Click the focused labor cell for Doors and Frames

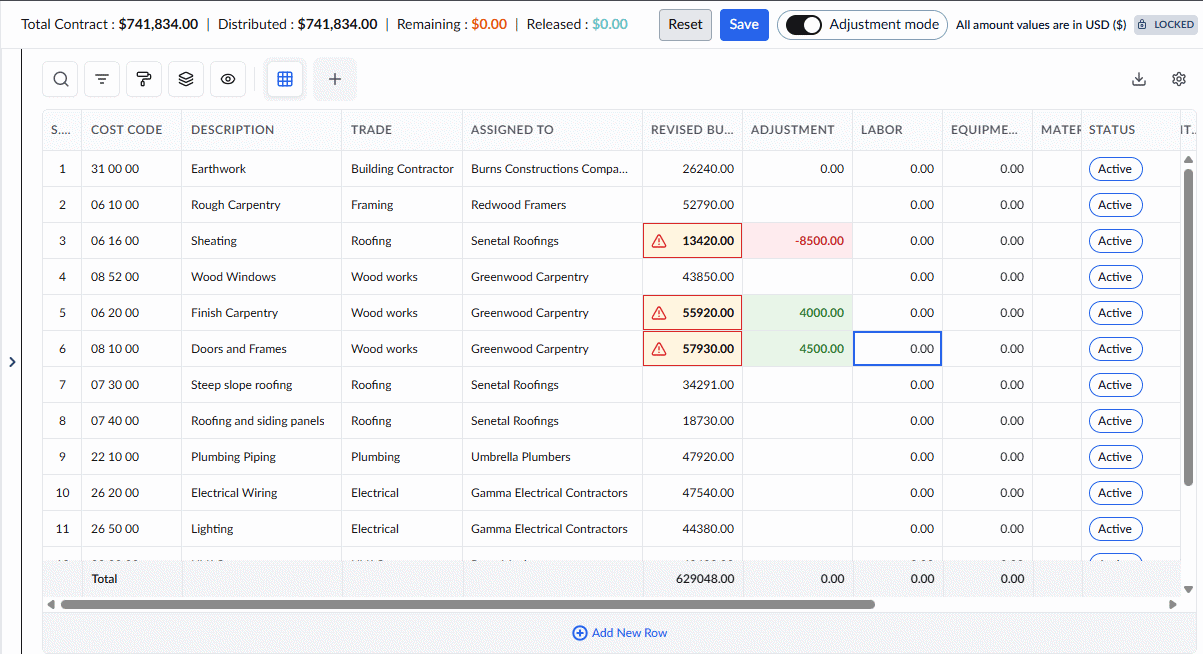(897, 349)
